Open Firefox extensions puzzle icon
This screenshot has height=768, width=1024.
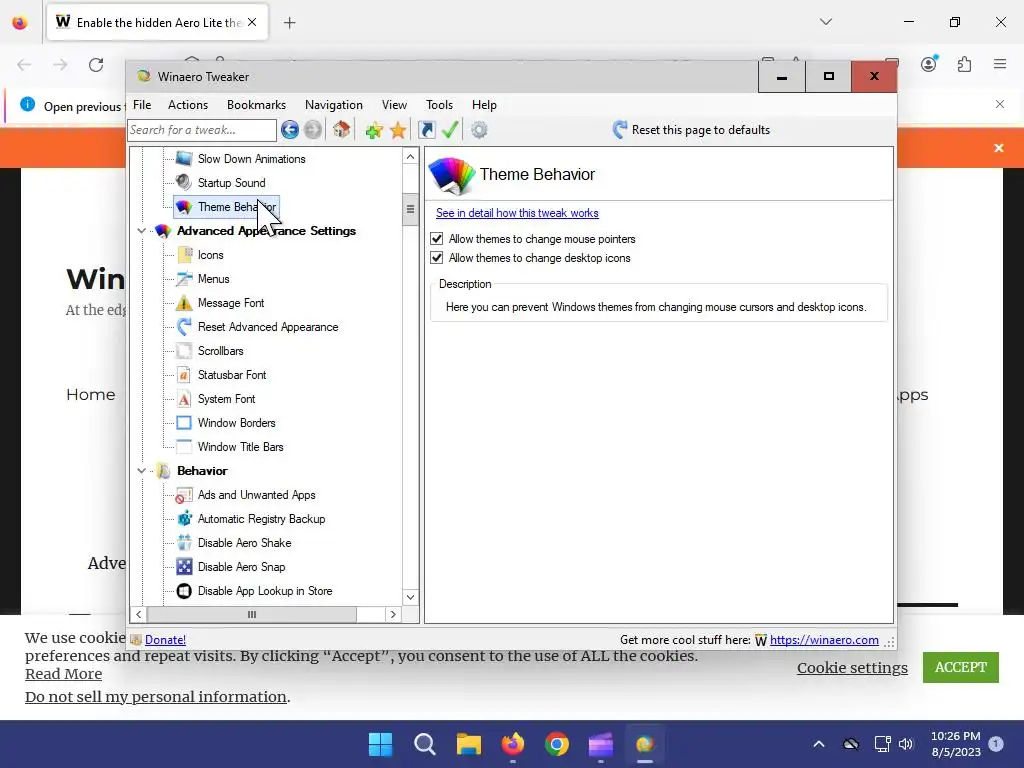[964, 64]
